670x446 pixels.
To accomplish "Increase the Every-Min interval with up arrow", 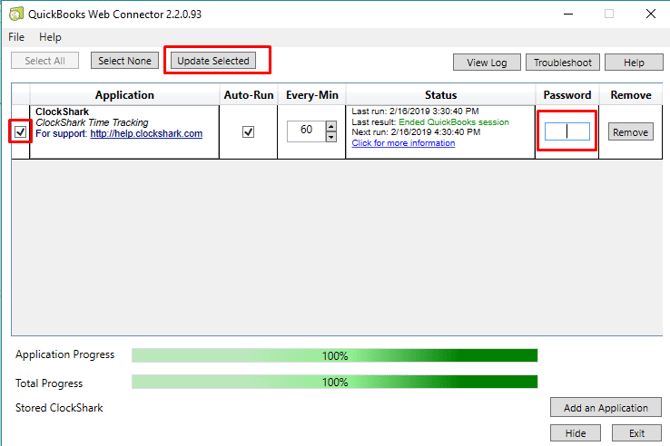I will 331,127.
